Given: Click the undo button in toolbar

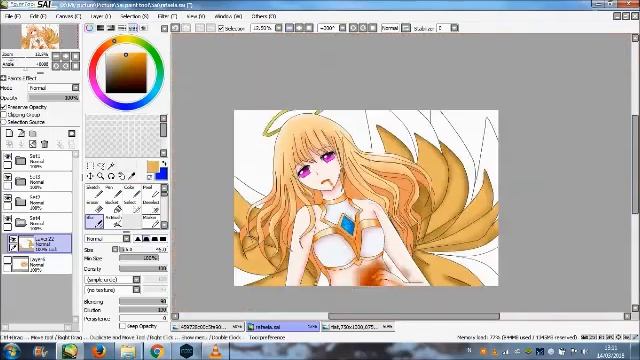Looking at the screenshot, I should (x=175, y=28).
